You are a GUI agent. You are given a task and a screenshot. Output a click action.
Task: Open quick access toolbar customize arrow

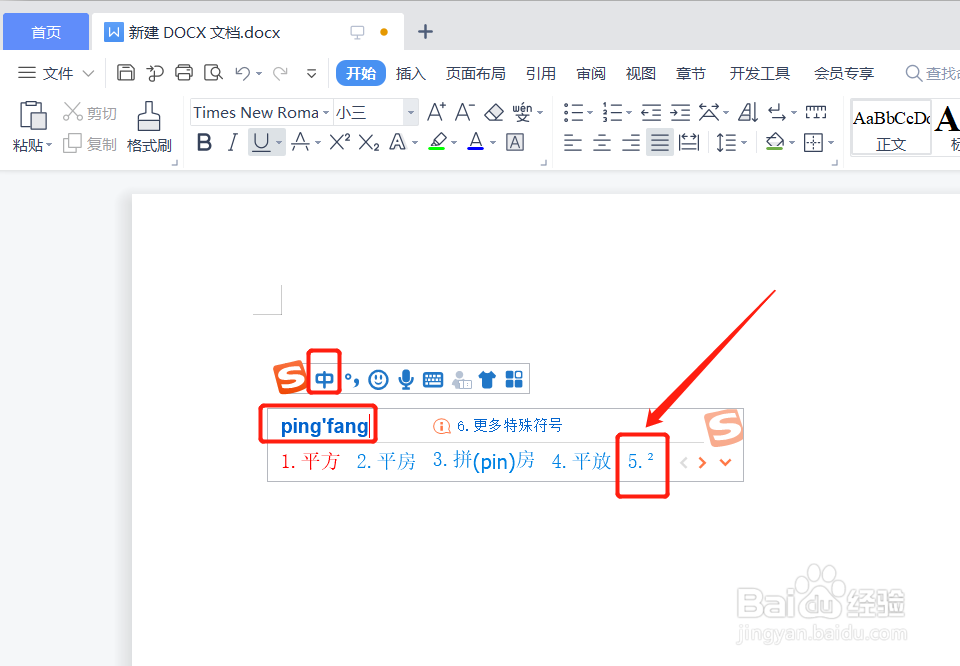coord(312,73)
